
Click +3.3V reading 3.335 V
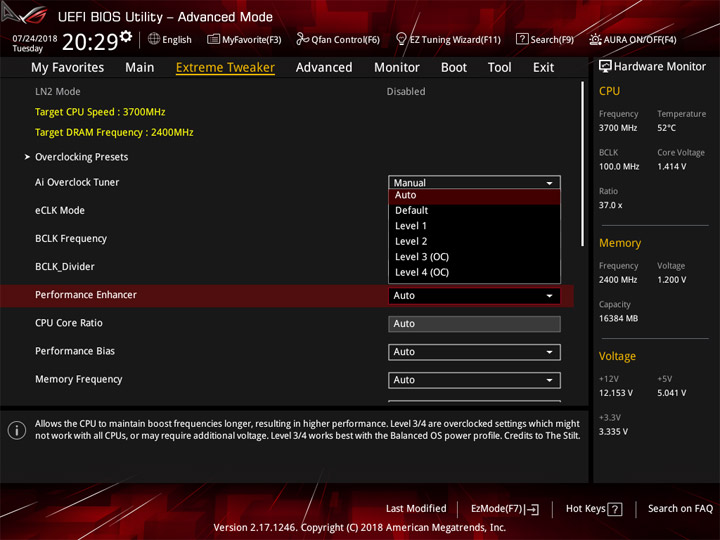[x=613, y=432]
